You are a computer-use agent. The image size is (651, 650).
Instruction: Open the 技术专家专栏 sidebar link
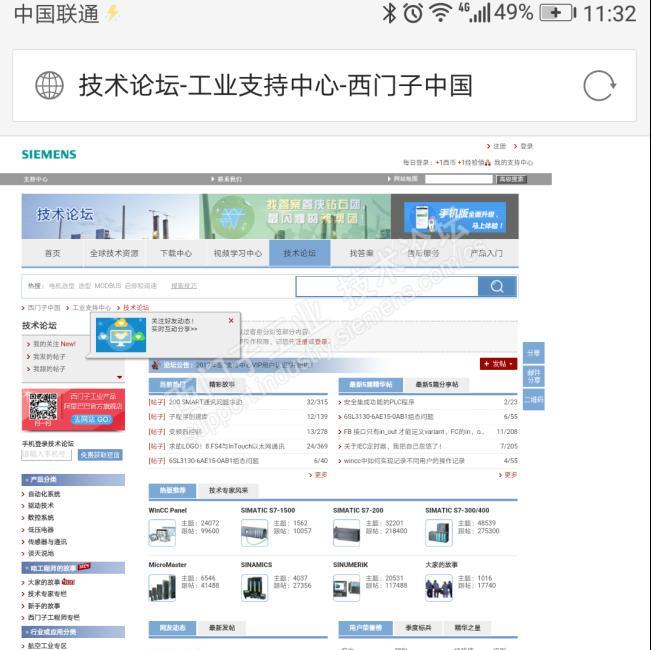click(47, 594)
